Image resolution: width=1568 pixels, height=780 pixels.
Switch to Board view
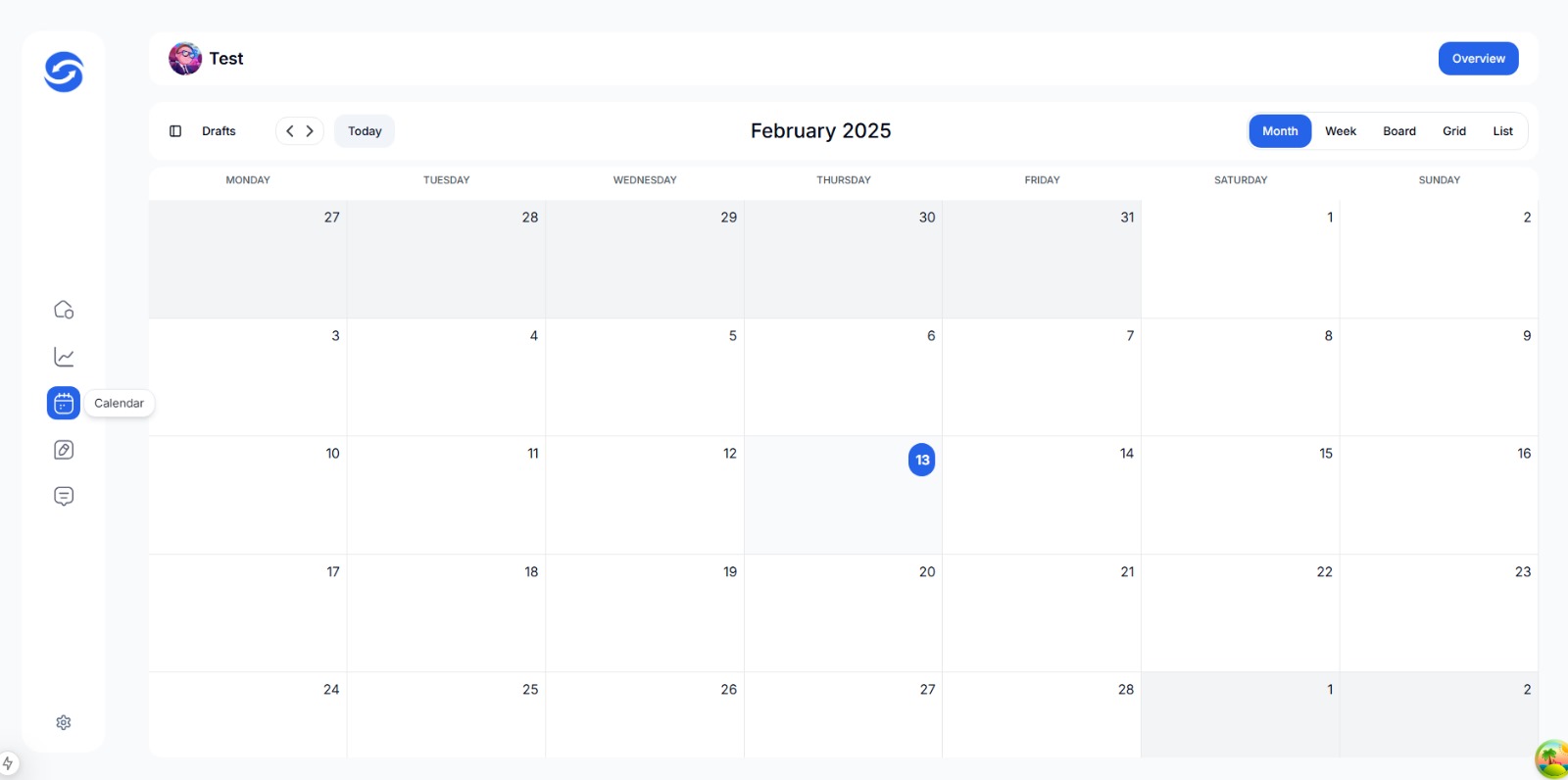pyautogui.click(x=1399, y=131)
